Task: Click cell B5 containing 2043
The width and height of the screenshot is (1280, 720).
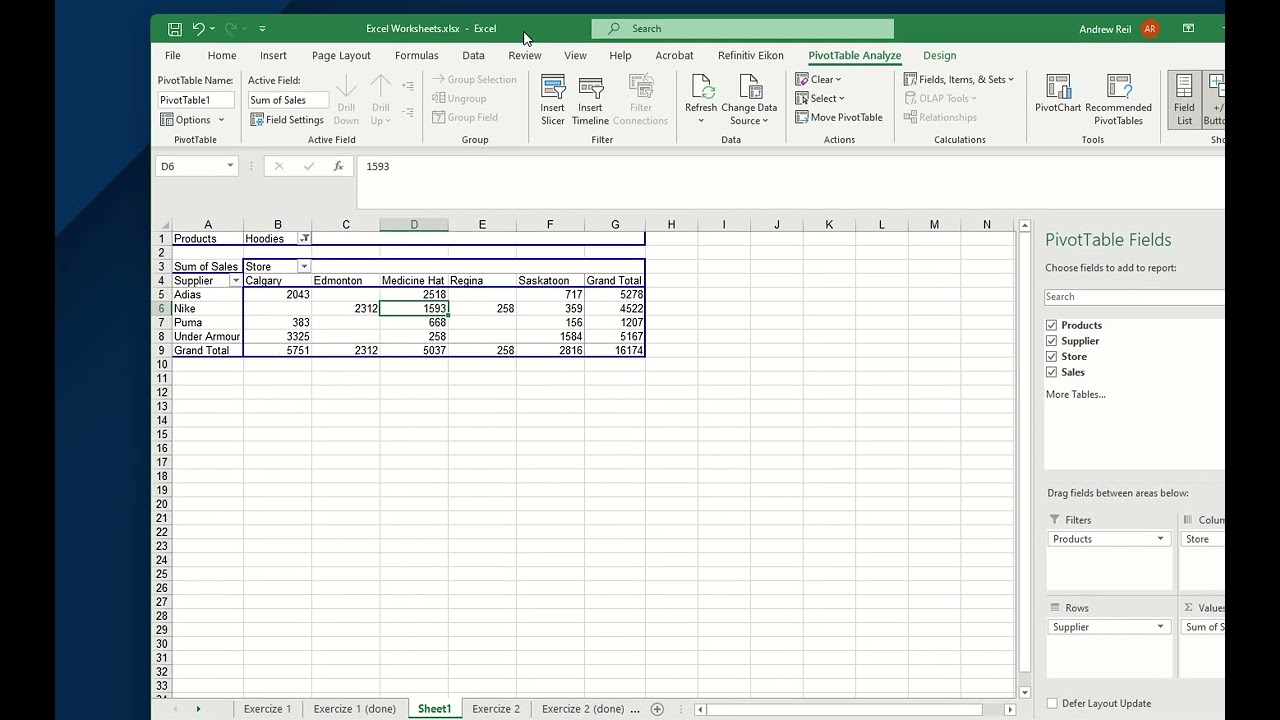Action: click(278, 295)
